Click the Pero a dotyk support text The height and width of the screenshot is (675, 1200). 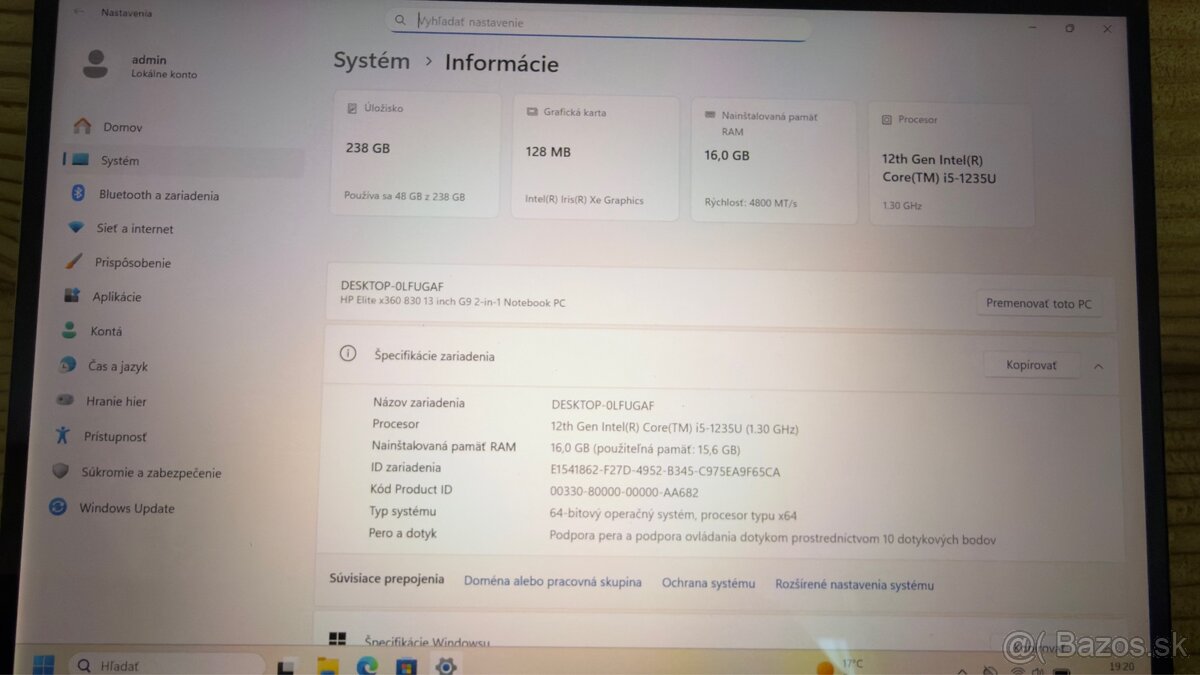point(772,538)
